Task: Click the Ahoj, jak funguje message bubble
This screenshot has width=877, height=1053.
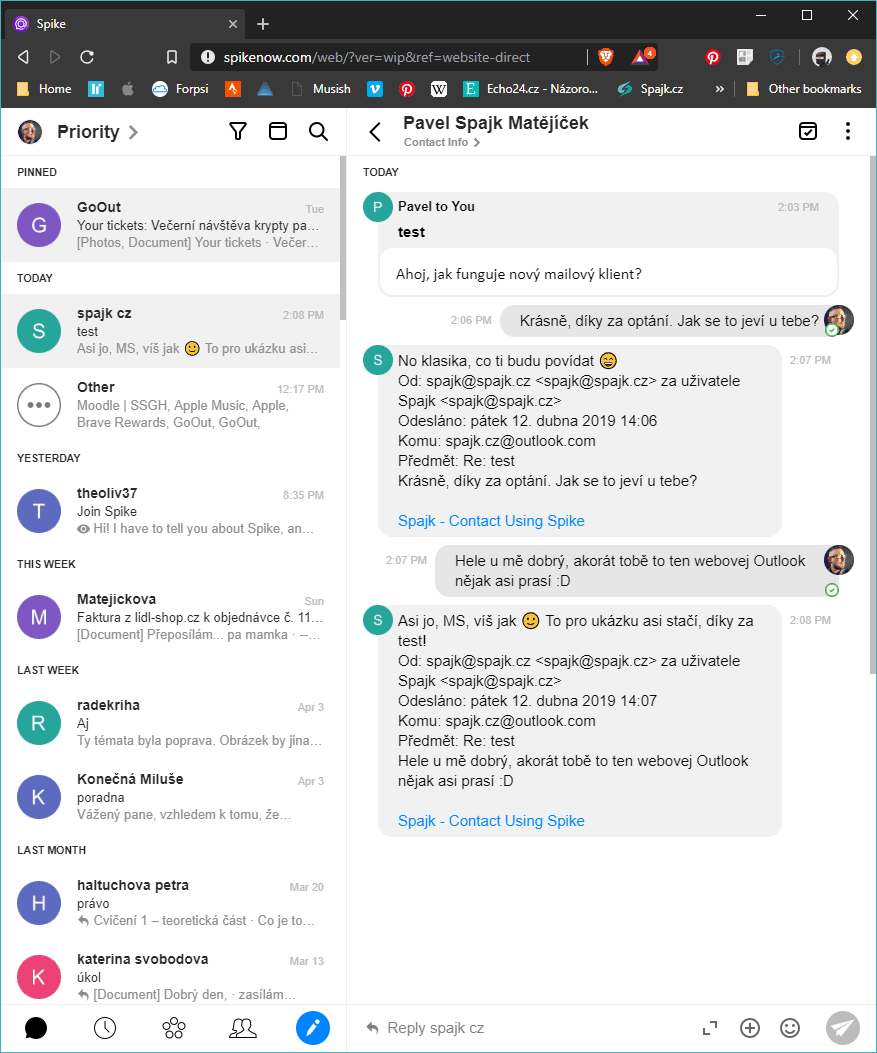Action: tap(608, 273)
